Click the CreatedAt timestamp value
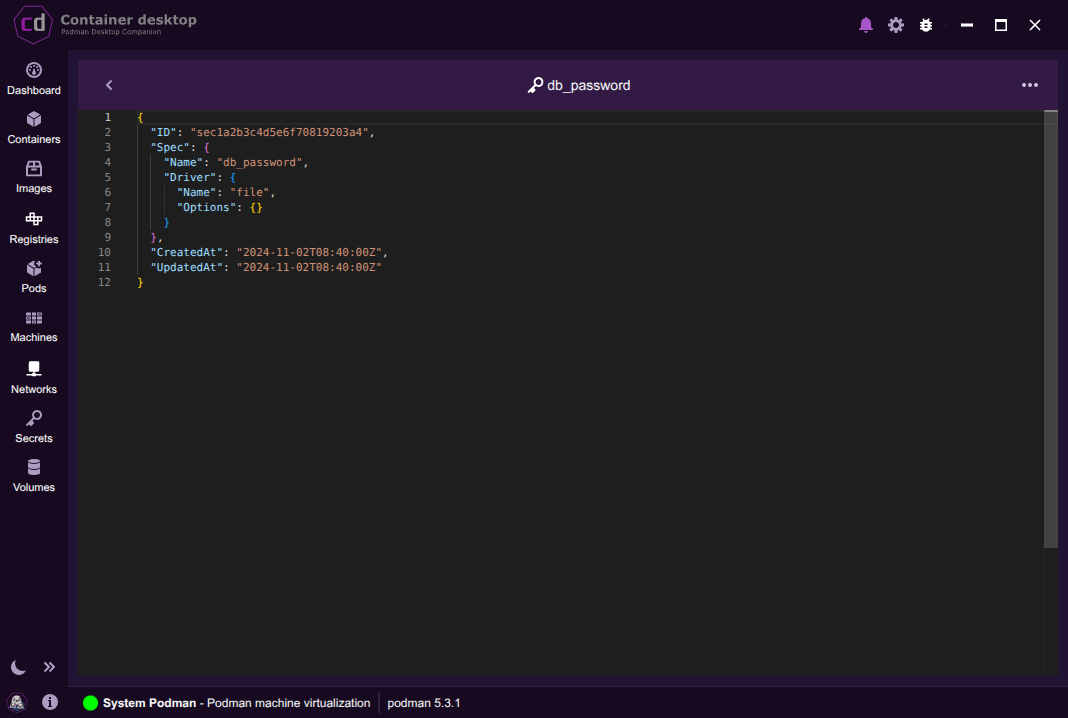 tap(309, 252)
